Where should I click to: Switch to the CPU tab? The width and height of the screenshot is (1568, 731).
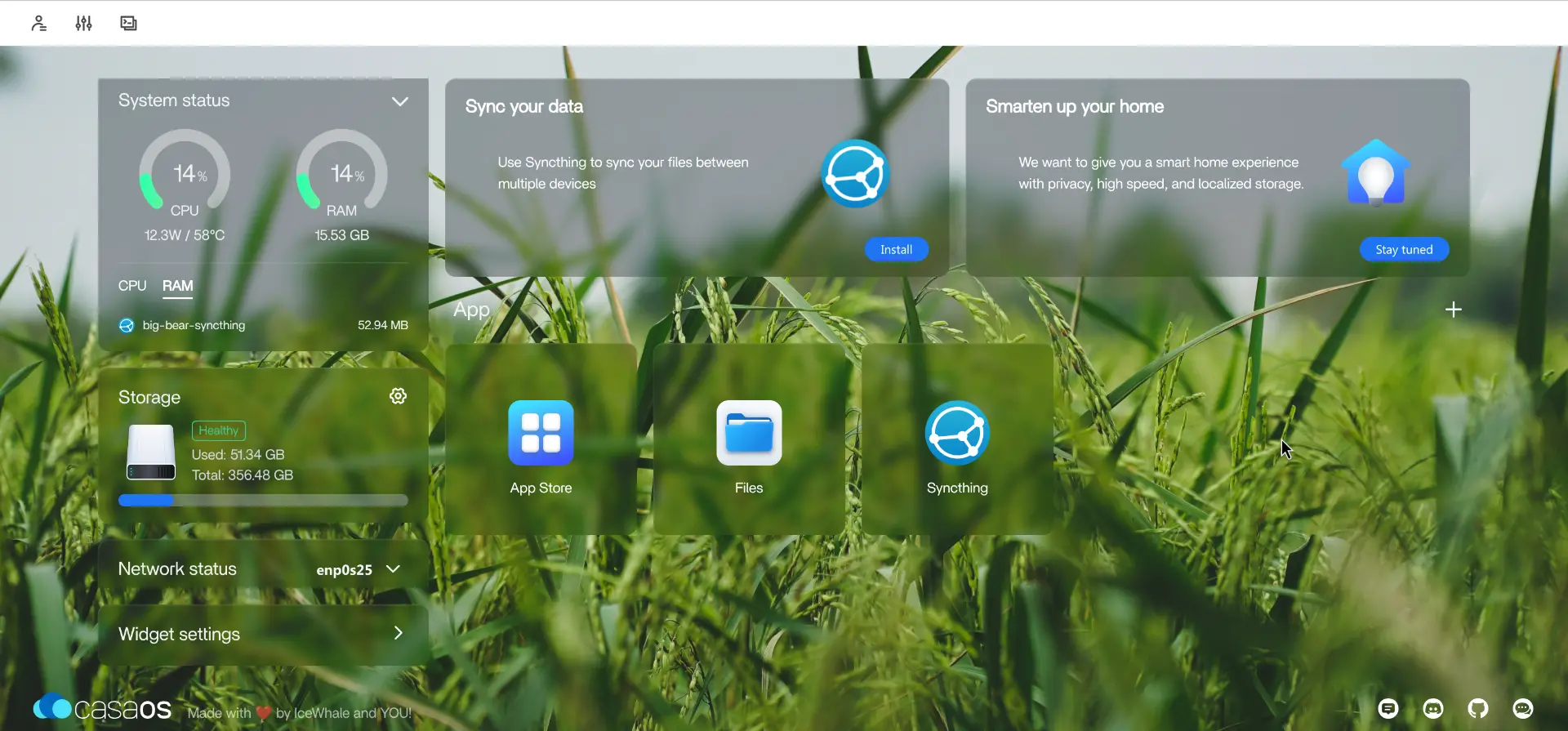click(132, 286)
